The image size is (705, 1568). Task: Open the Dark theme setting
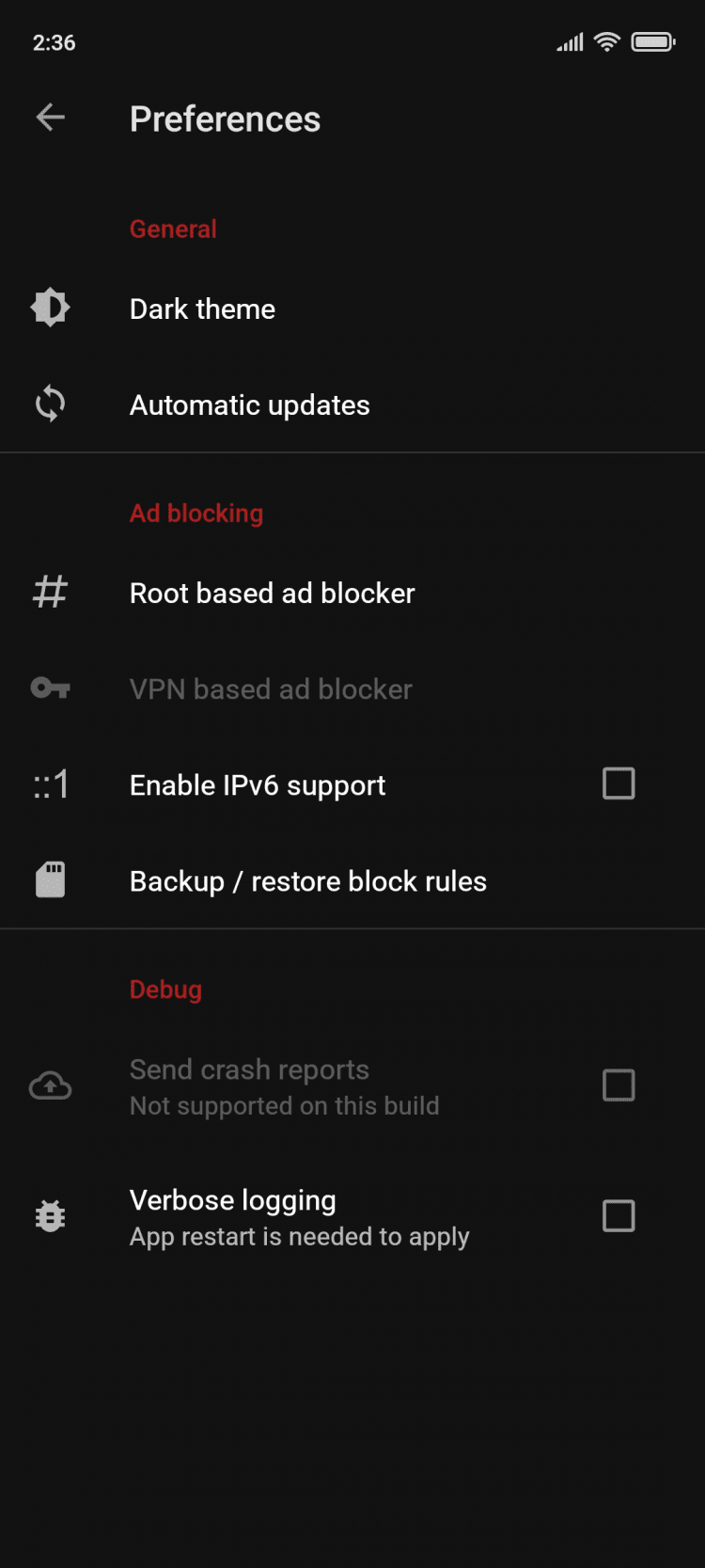202,309
